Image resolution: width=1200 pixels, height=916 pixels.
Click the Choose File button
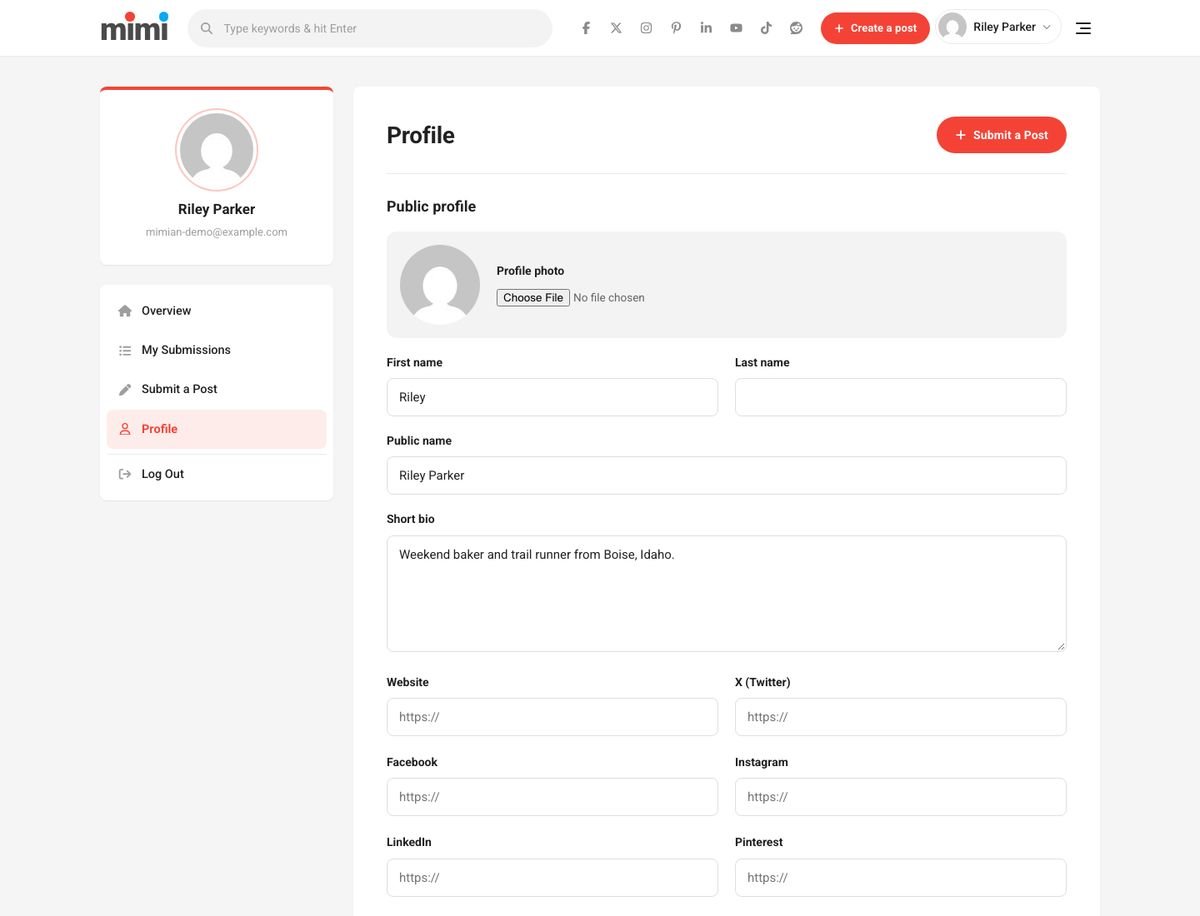pos(533,298)
